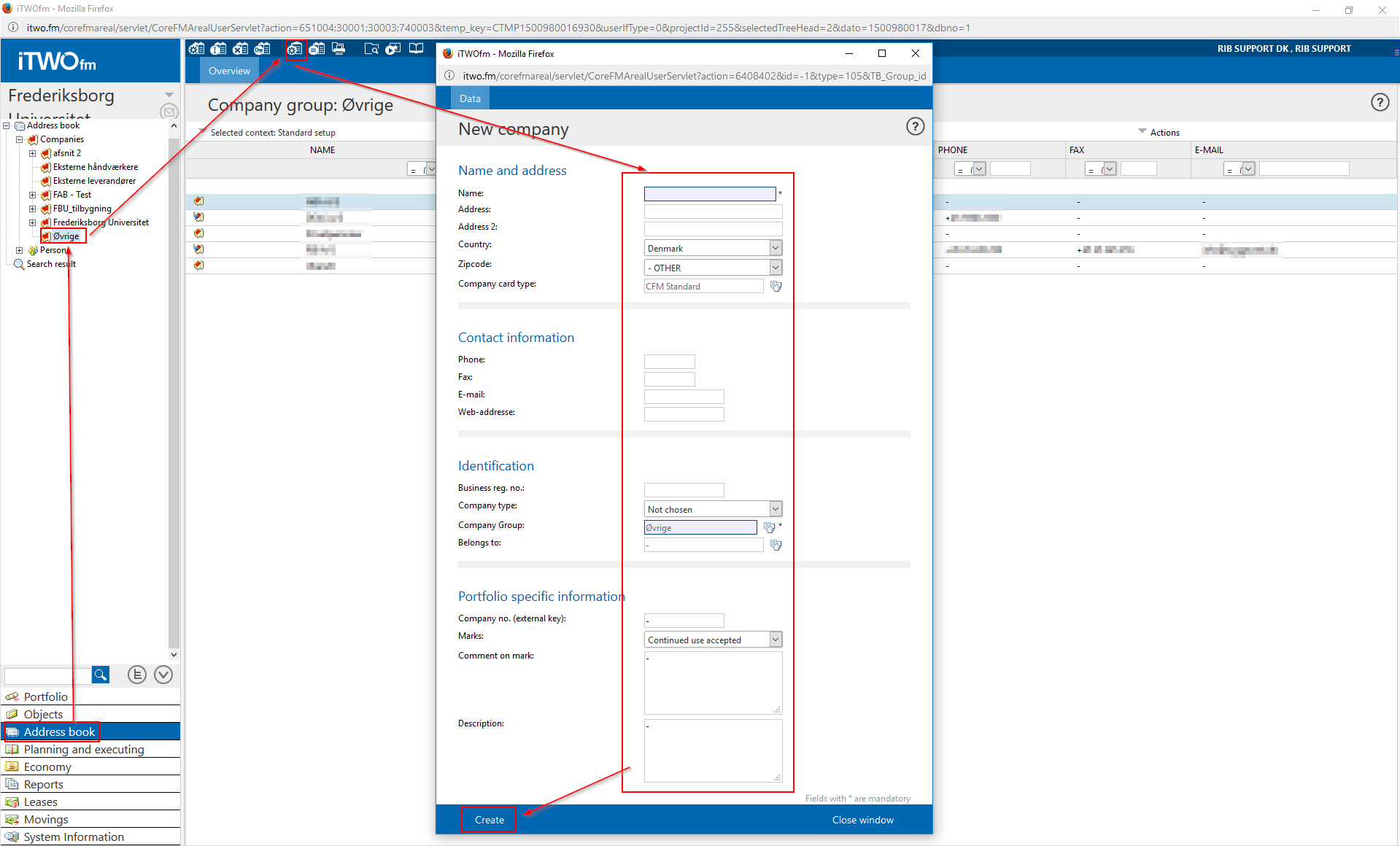Viewport: 1400px width, 846px height.
Task: Collapse the Companies tree node
Action: pyautogui.click(x=20, y=139)
